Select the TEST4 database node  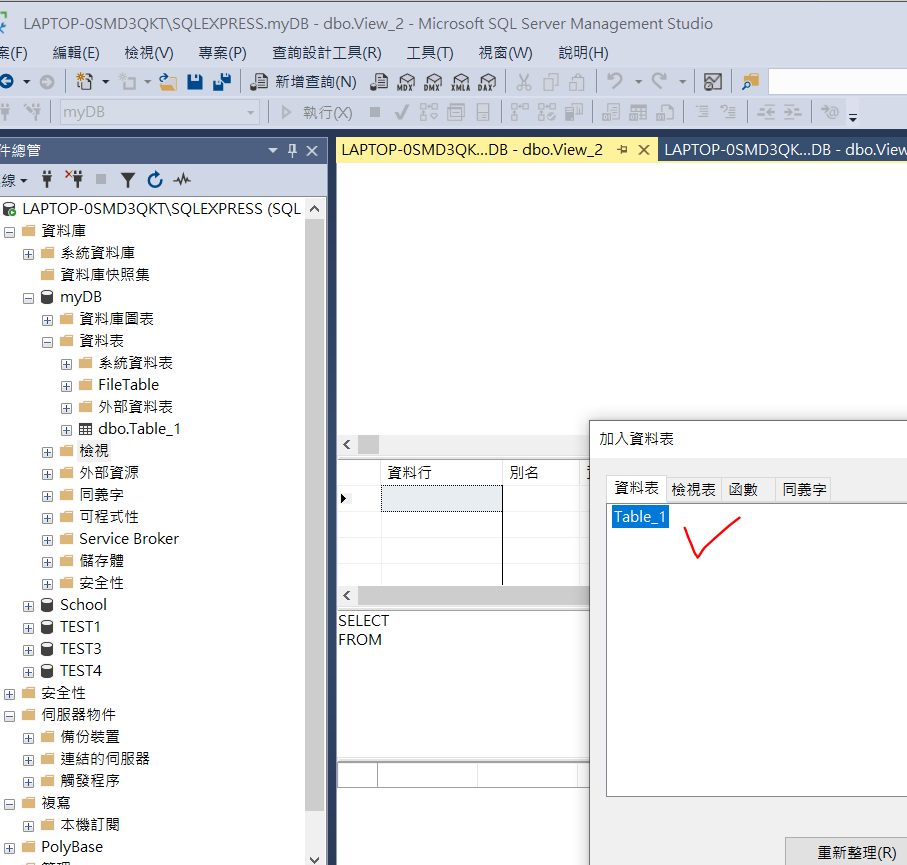(x=81, y=671)
